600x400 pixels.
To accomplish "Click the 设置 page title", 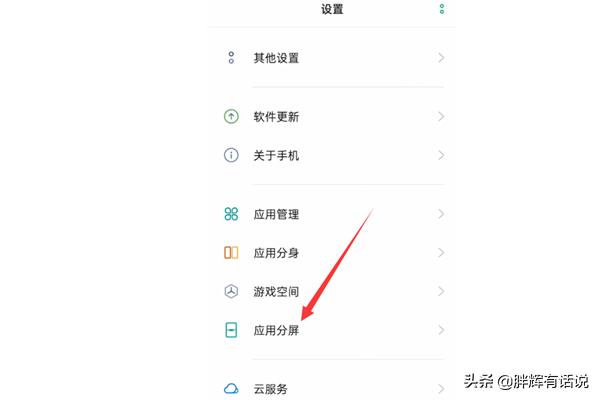I will click(332, 10).
